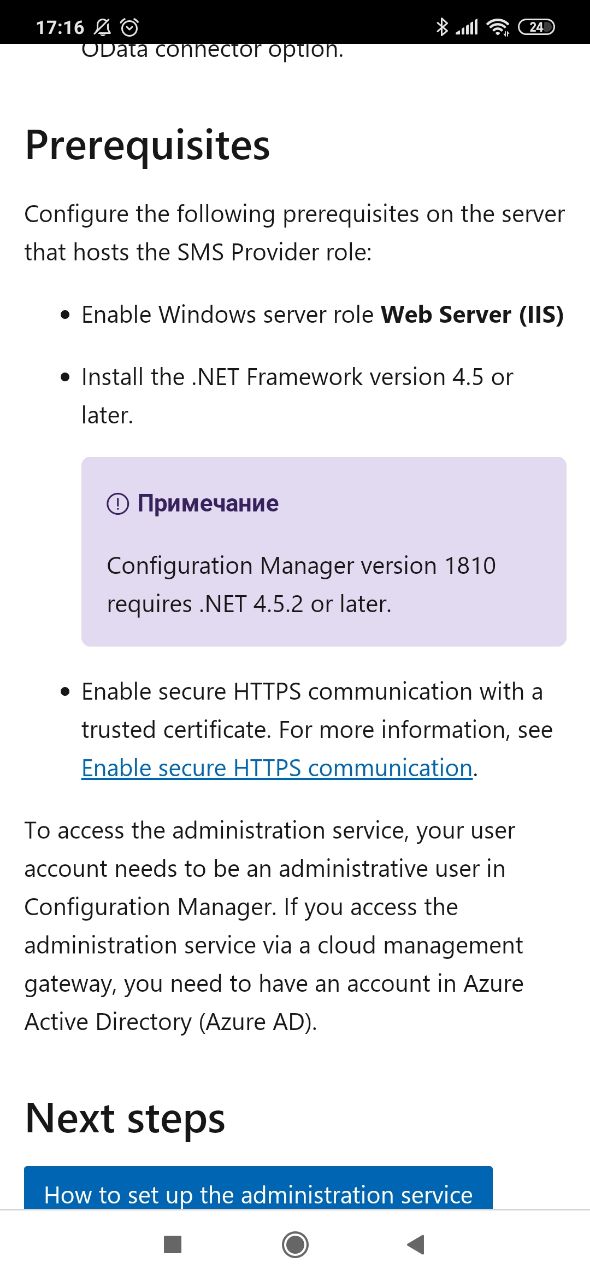This screenshot has height=1280, width=590.
Task: Tap the Android back navigation triangle
Action: (416, 1244)
